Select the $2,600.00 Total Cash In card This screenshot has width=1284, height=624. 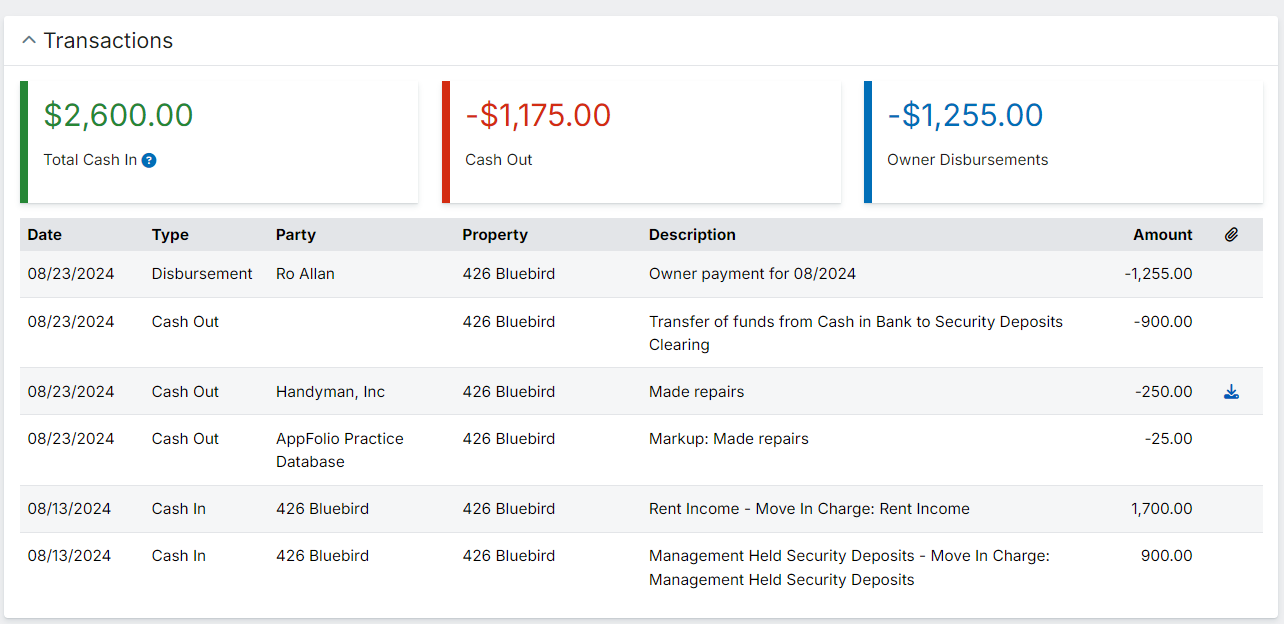pyautogui.click(x=219, y=142)
